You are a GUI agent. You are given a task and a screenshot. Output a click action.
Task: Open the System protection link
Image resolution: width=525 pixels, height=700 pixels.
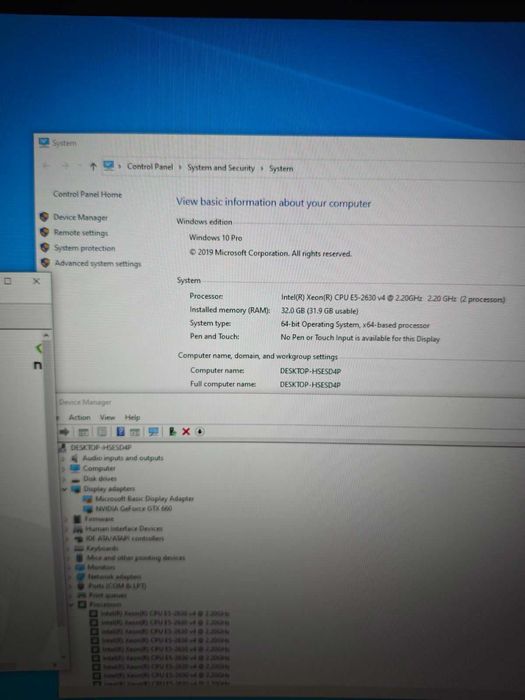tap(84, 248)
